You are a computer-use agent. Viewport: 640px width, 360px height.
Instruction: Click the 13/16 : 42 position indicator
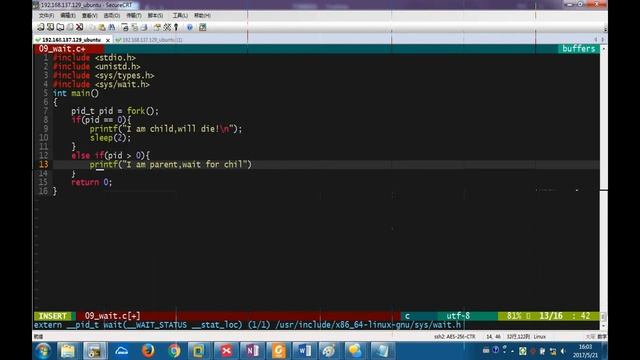click(x=565, y=316)
